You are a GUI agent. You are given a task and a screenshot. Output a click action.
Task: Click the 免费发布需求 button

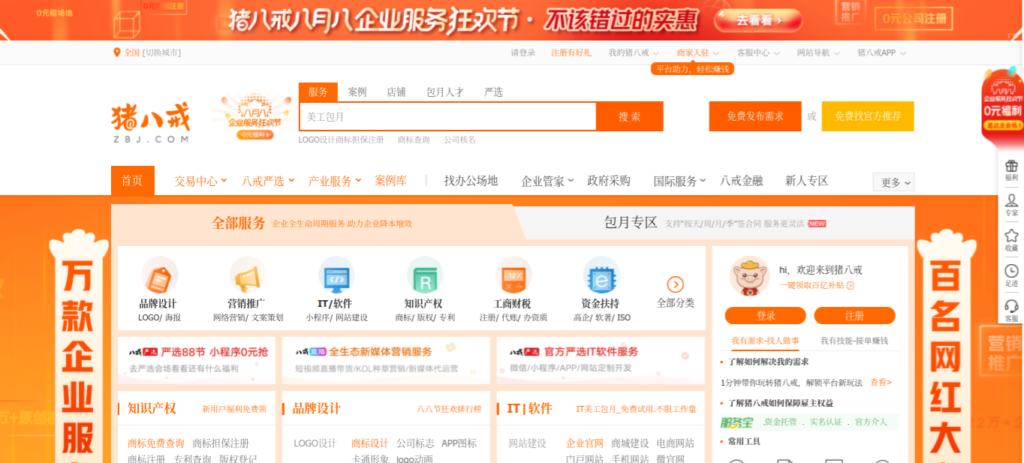pos(755,116)
